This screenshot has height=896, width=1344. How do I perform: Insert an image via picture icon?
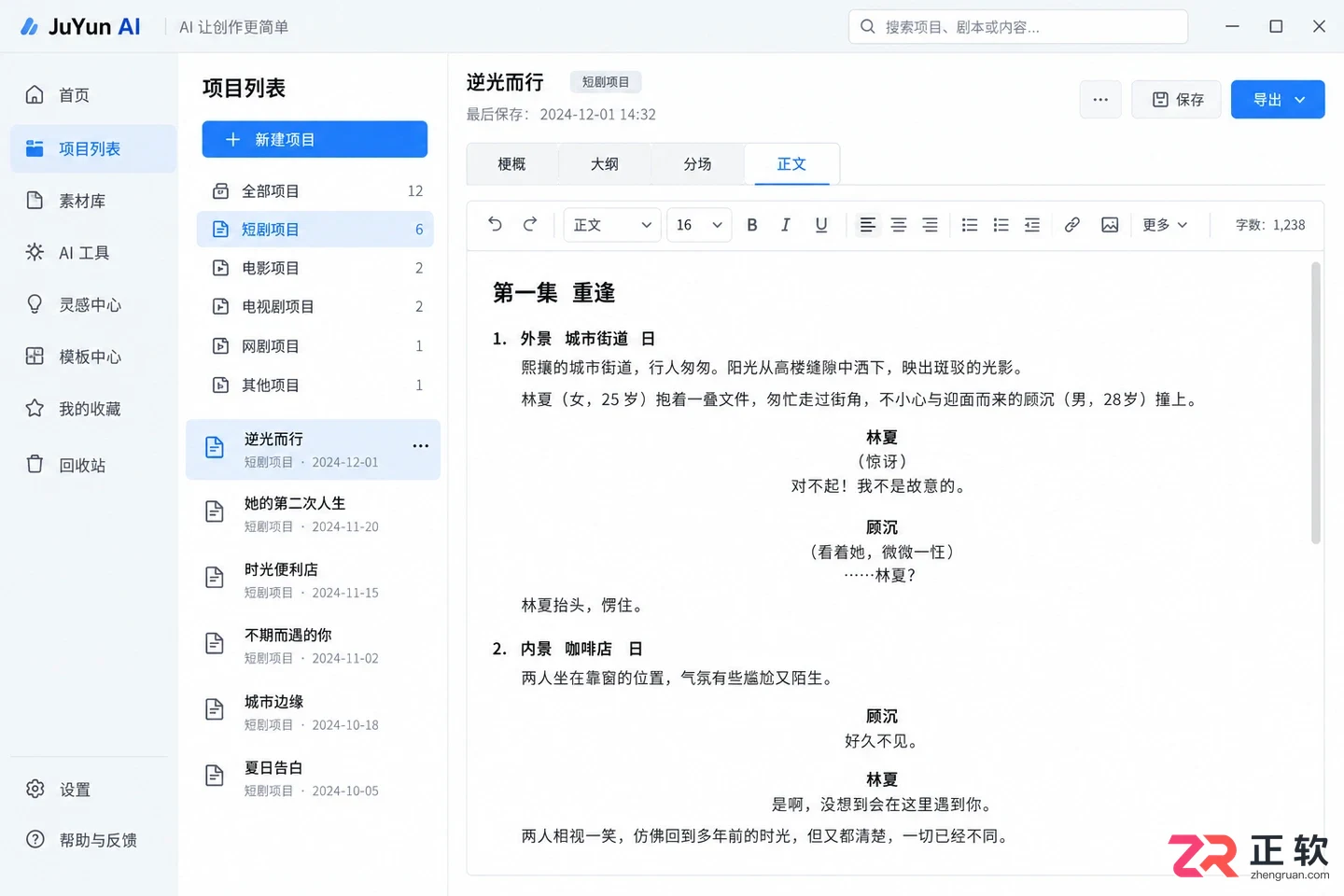click(1110, 225)
